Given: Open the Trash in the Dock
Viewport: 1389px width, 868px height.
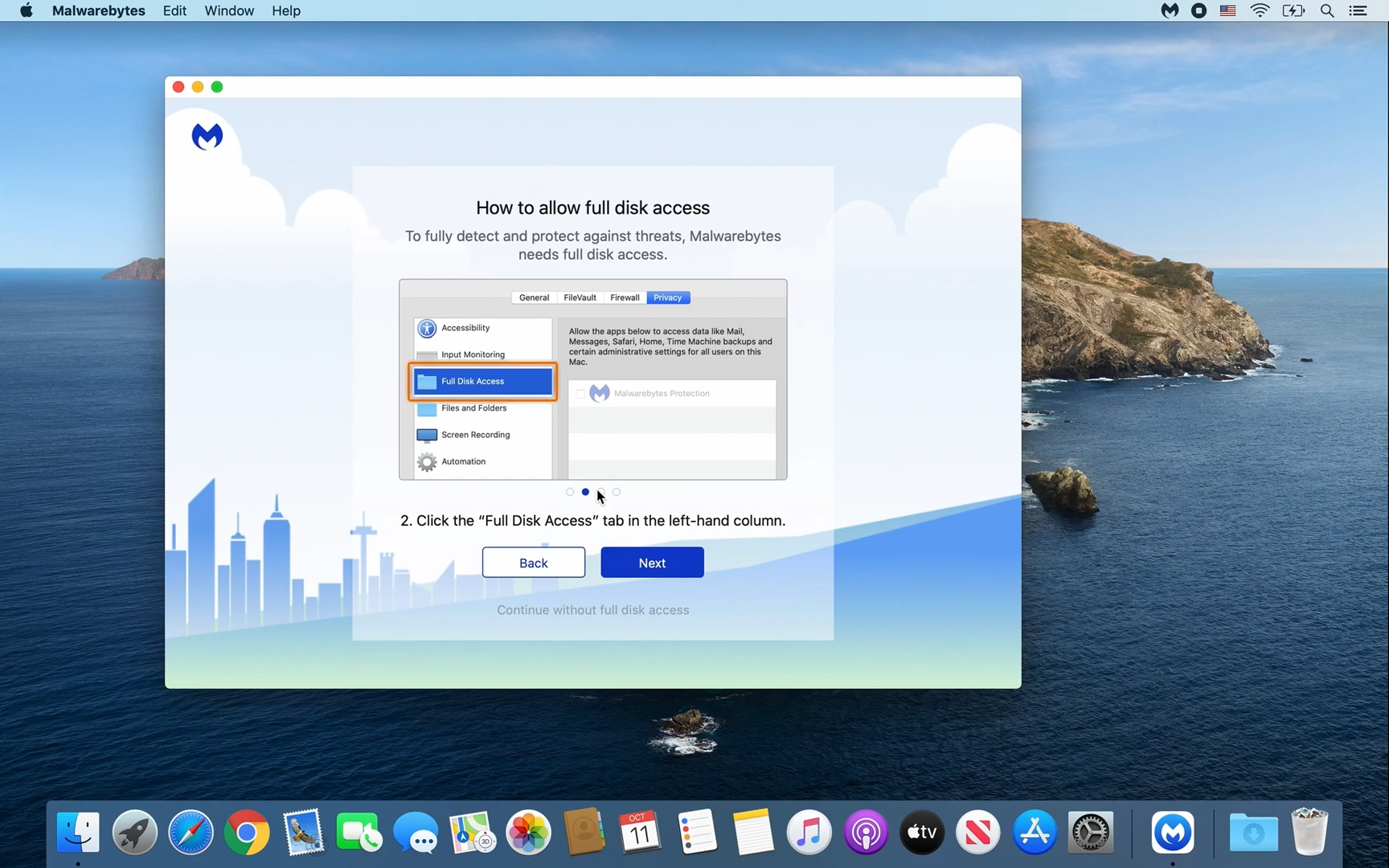Looking at the screenshot, I should click(1309, 832).
